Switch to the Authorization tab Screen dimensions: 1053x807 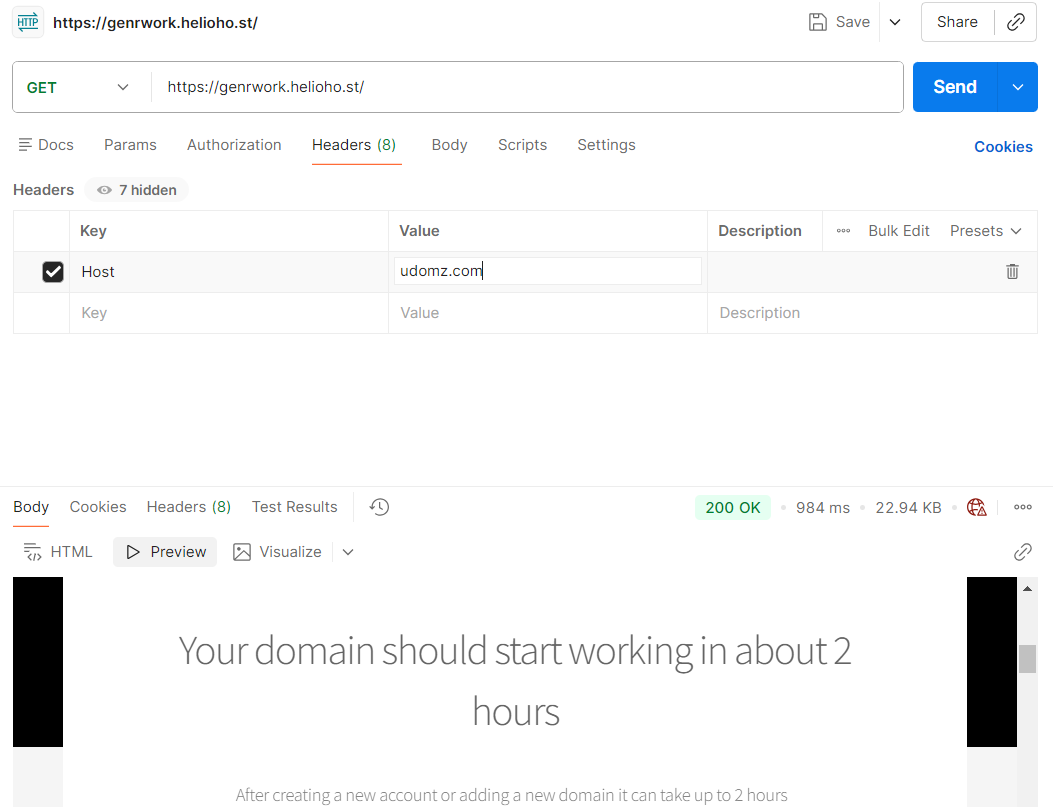(234, 145)
